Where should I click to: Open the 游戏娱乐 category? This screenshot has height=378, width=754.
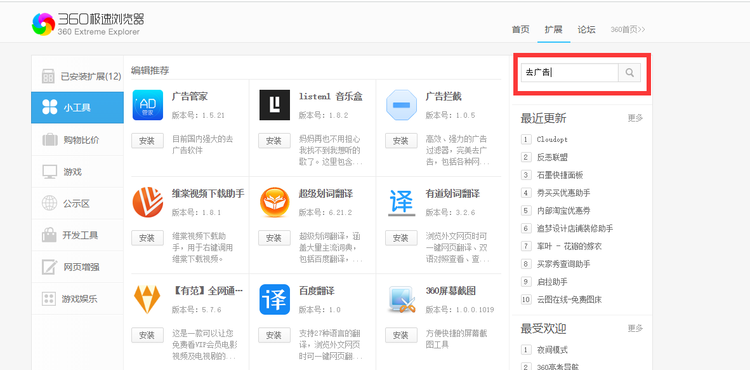pyautogui.click(x=77, y=299)
